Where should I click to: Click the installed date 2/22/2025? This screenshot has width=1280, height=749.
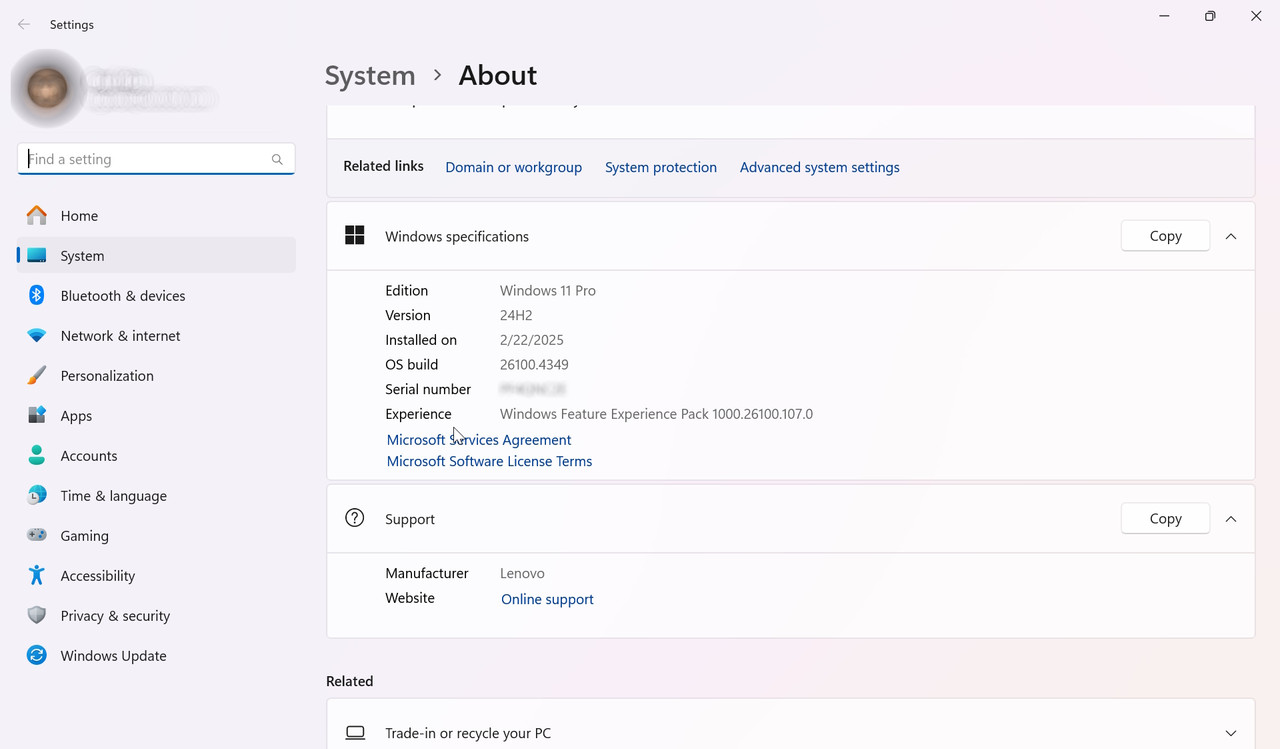[532, 340]
